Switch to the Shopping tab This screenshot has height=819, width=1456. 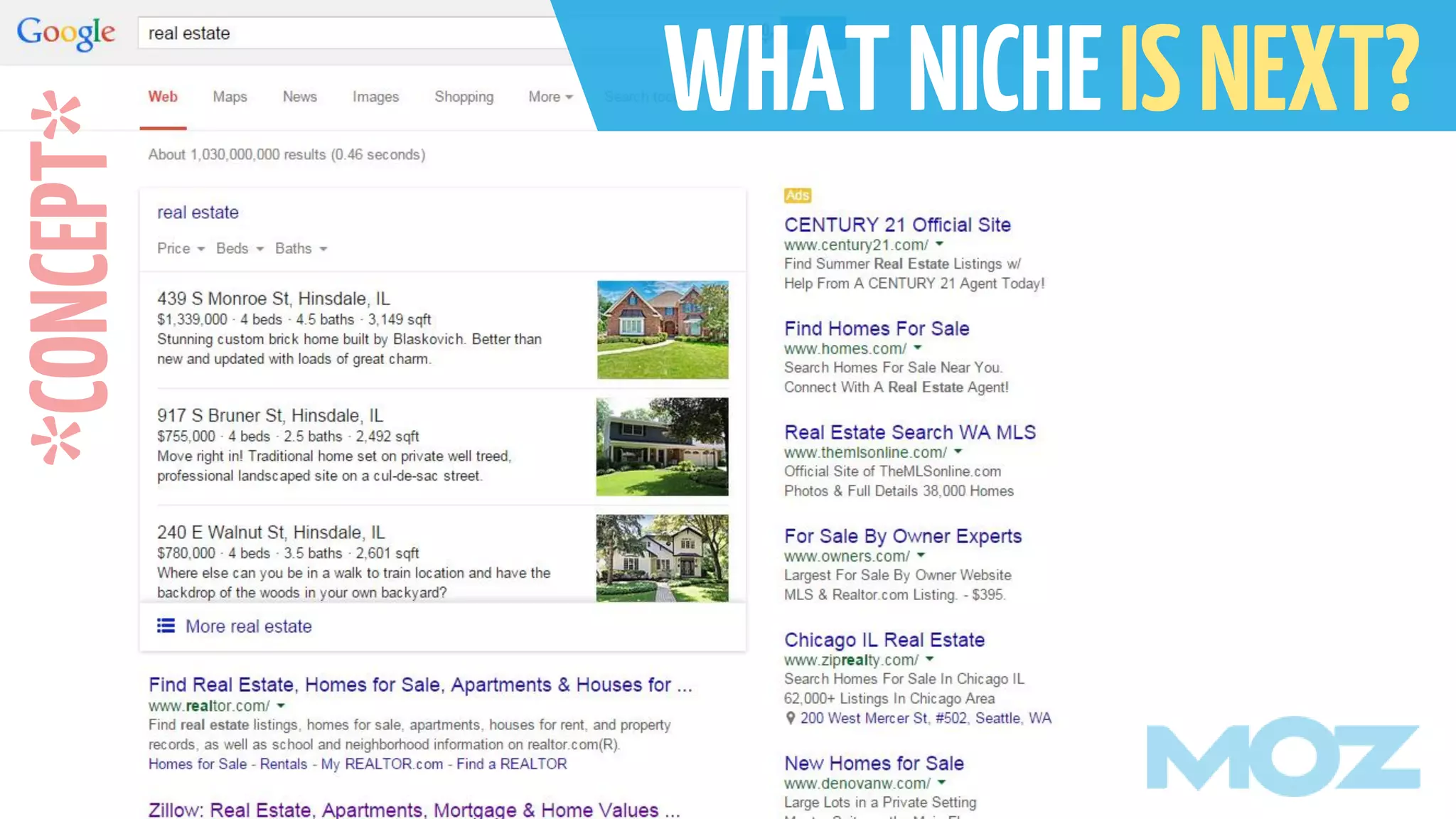pos(464,97)
